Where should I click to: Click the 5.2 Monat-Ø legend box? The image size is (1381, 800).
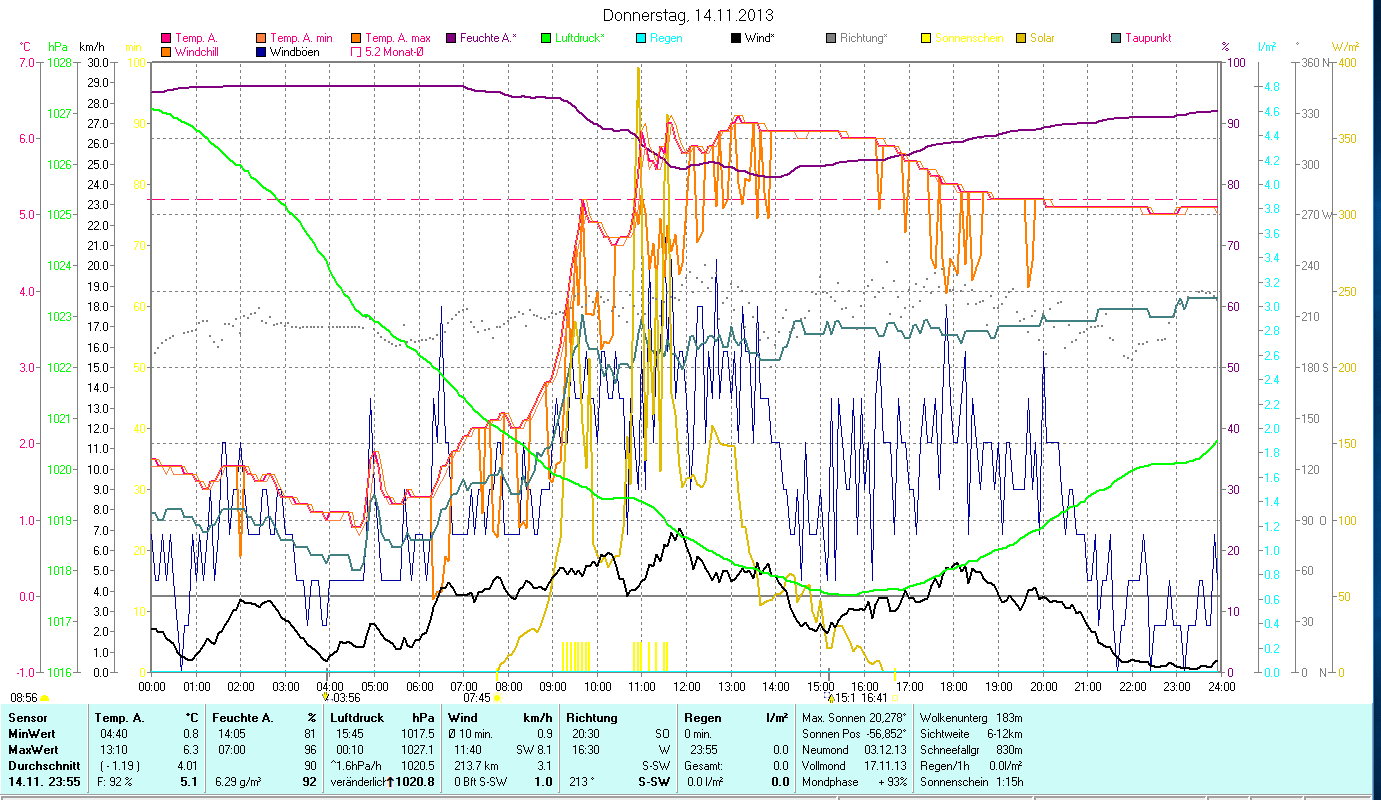click(355, 51)
